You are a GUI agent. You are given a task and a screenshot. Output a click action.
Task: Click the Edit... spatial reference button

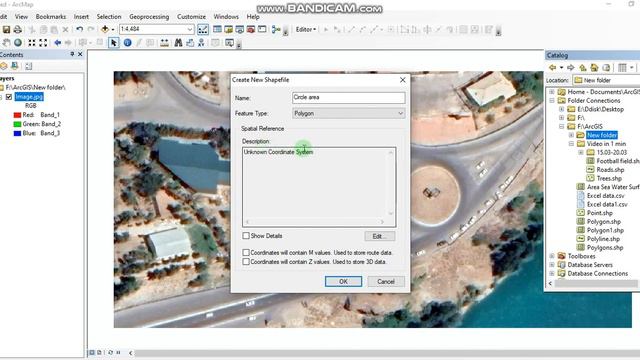[x=380, y=236]
